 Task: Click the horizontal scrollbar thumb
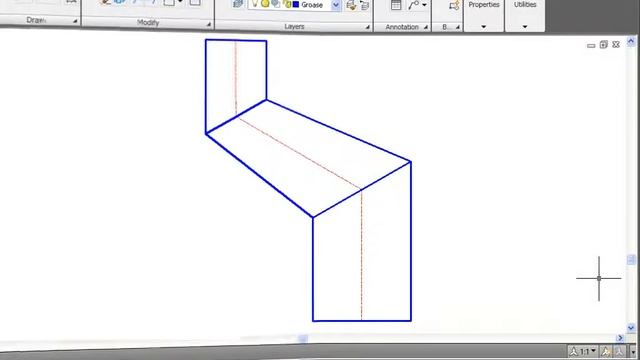point(302,338)
